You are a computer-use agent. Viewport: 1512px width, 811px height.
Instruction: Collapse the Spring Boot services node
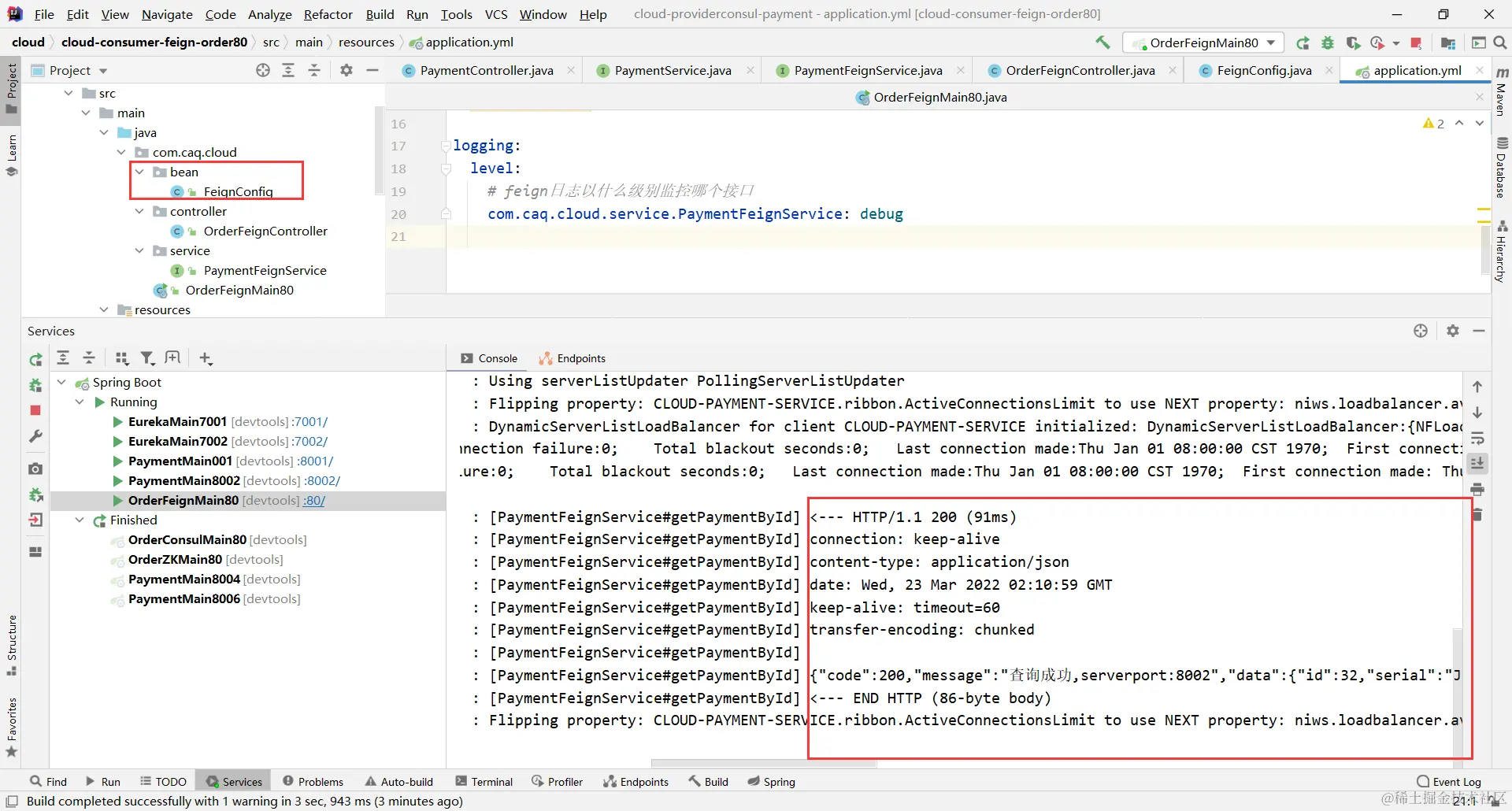[61, 382]
